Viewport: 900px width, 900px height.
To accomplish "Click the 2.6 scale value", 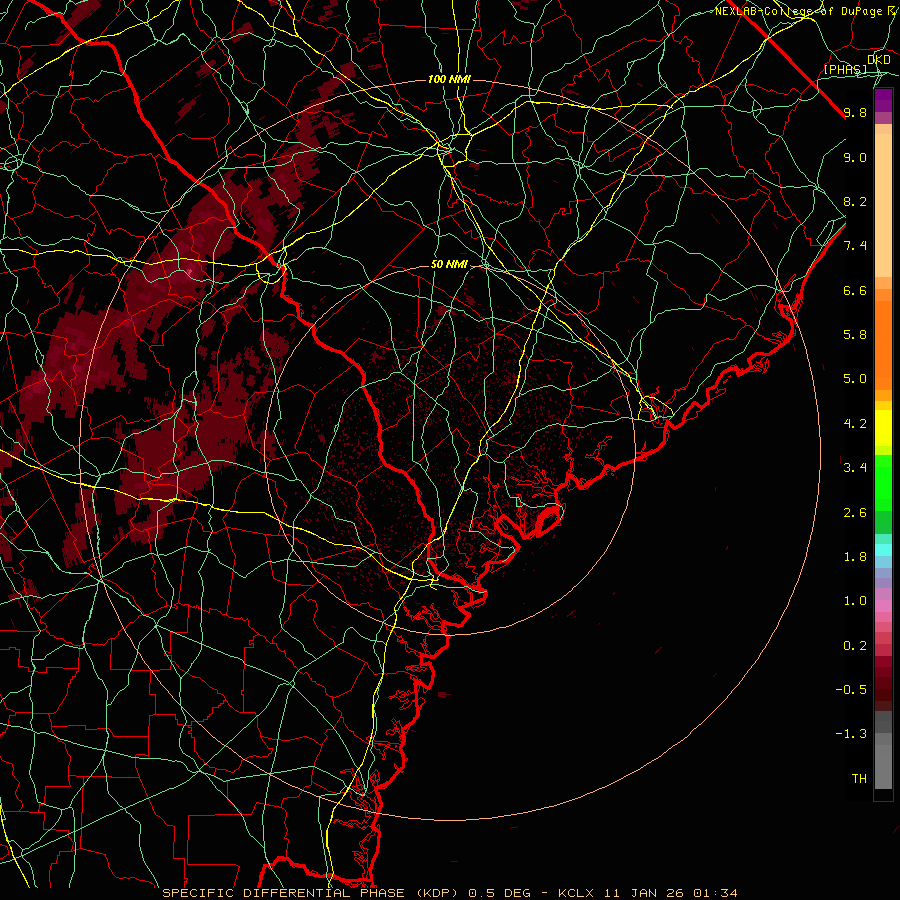I will [x=855, y=513].
